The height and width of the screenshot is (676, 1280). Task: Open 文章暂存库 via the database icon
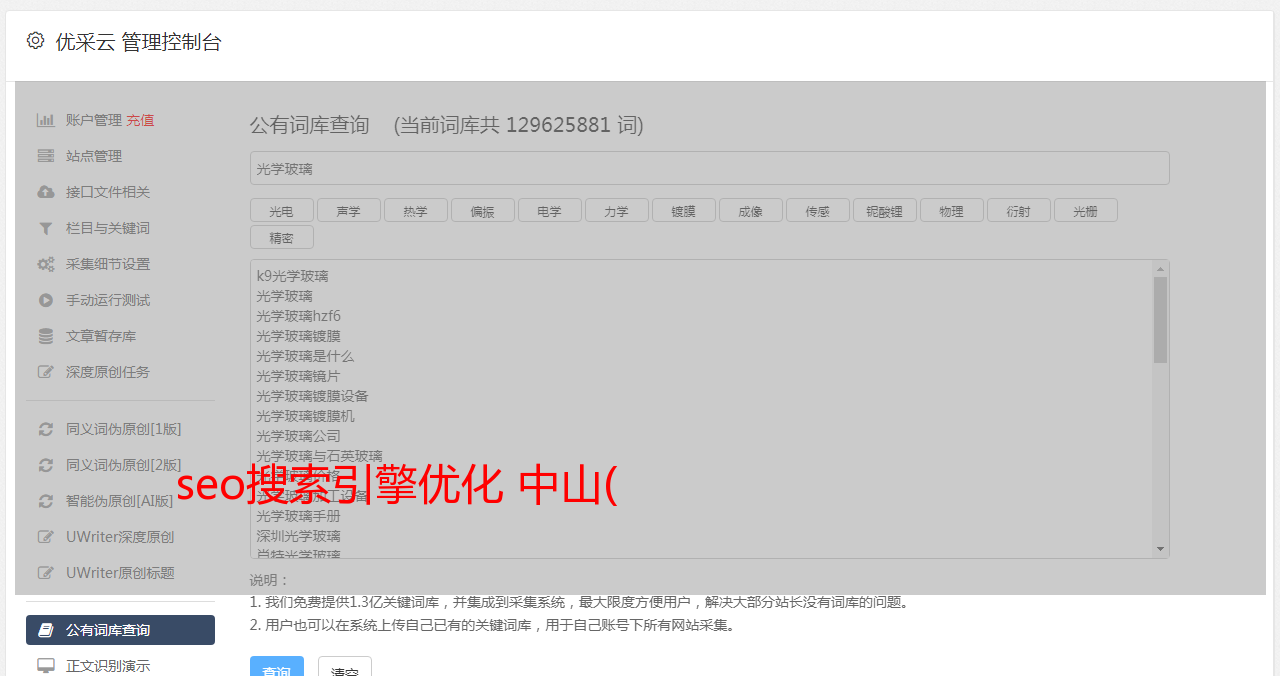(x=46, y=336)
